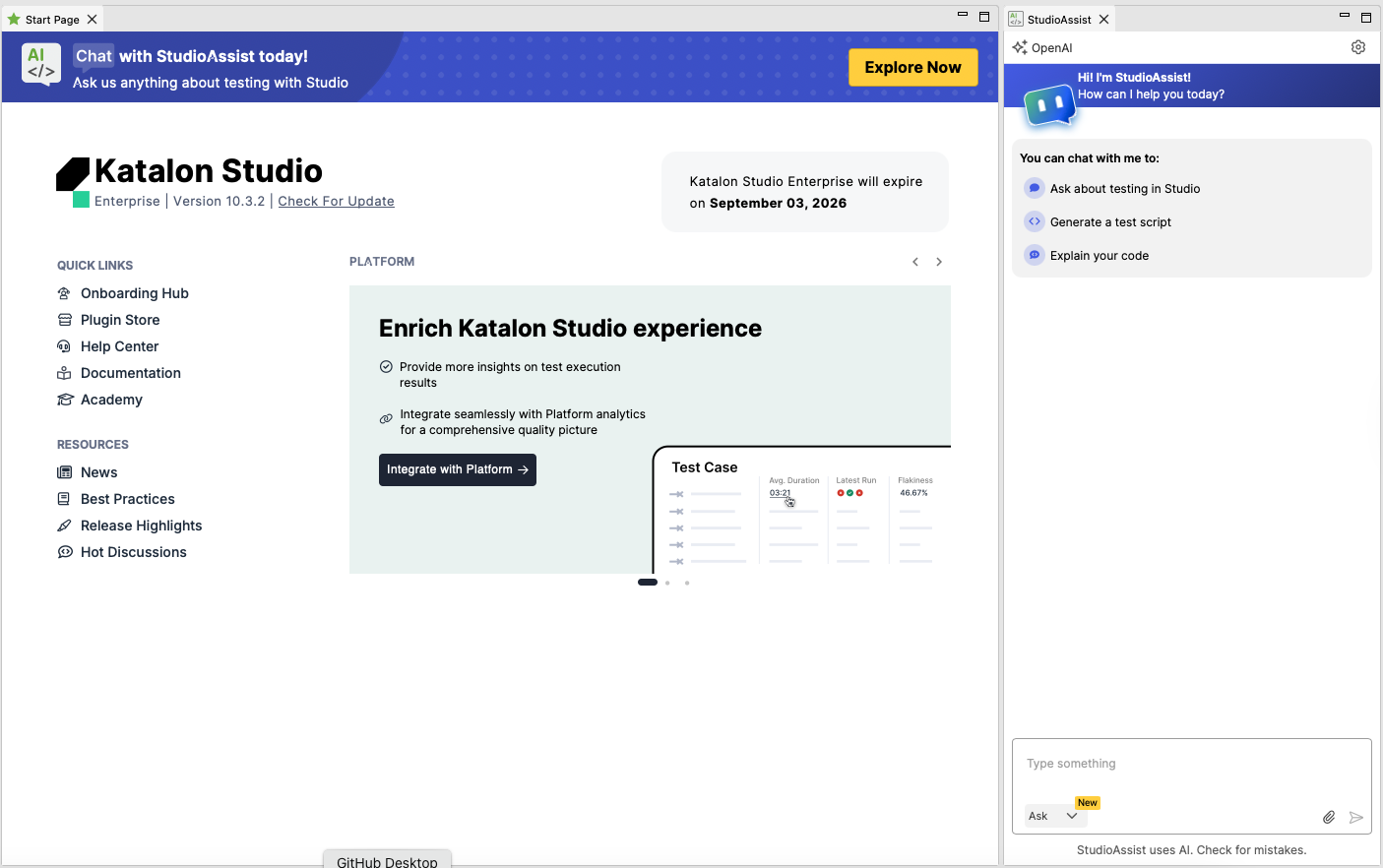Click the Start Page tab star icon
Viewport: 1383px width, 868px height.
point(14,19)
